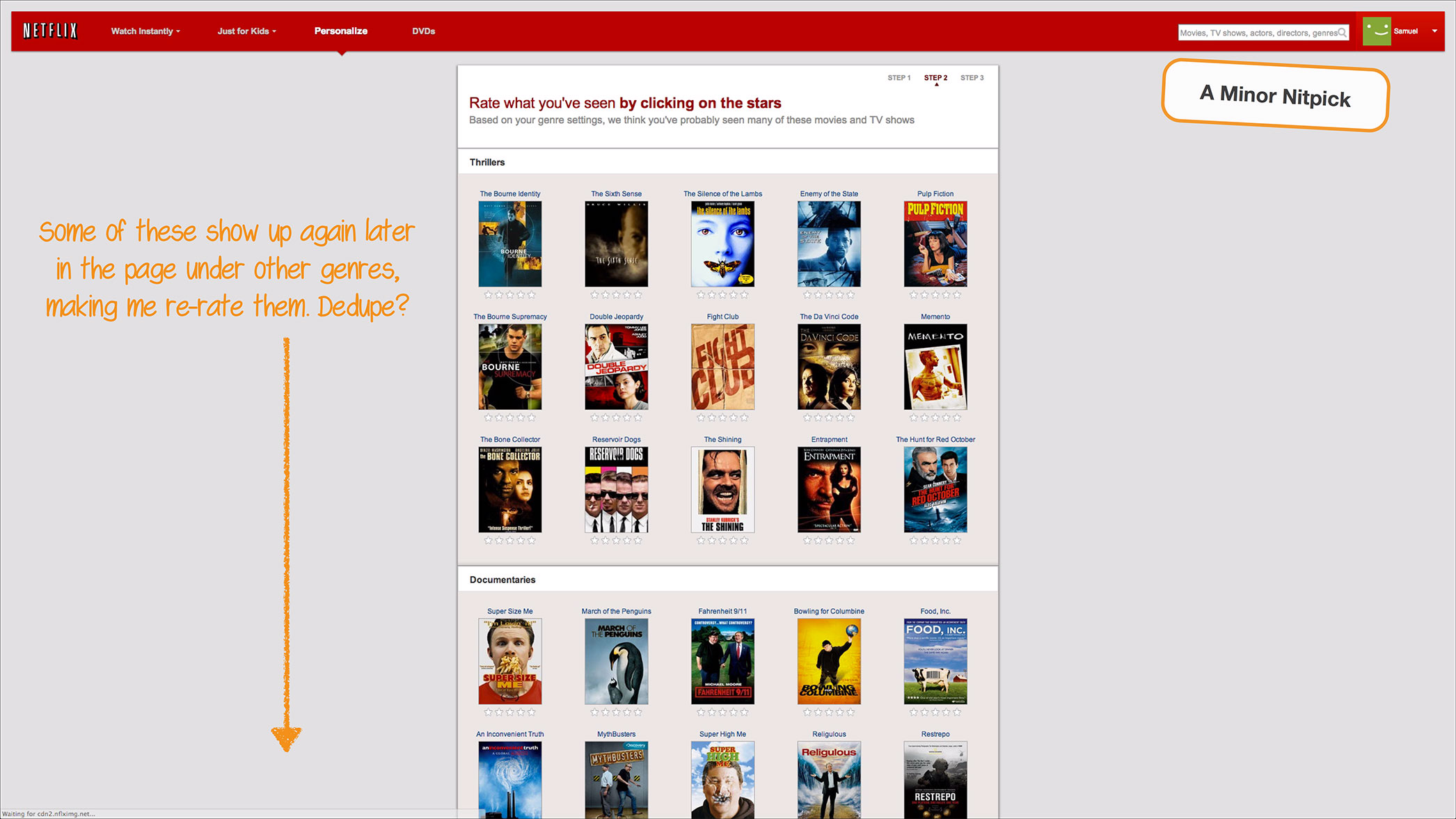1456x819 pixels.
Task: Expand the Just for Kids menu
Action: 246,31
